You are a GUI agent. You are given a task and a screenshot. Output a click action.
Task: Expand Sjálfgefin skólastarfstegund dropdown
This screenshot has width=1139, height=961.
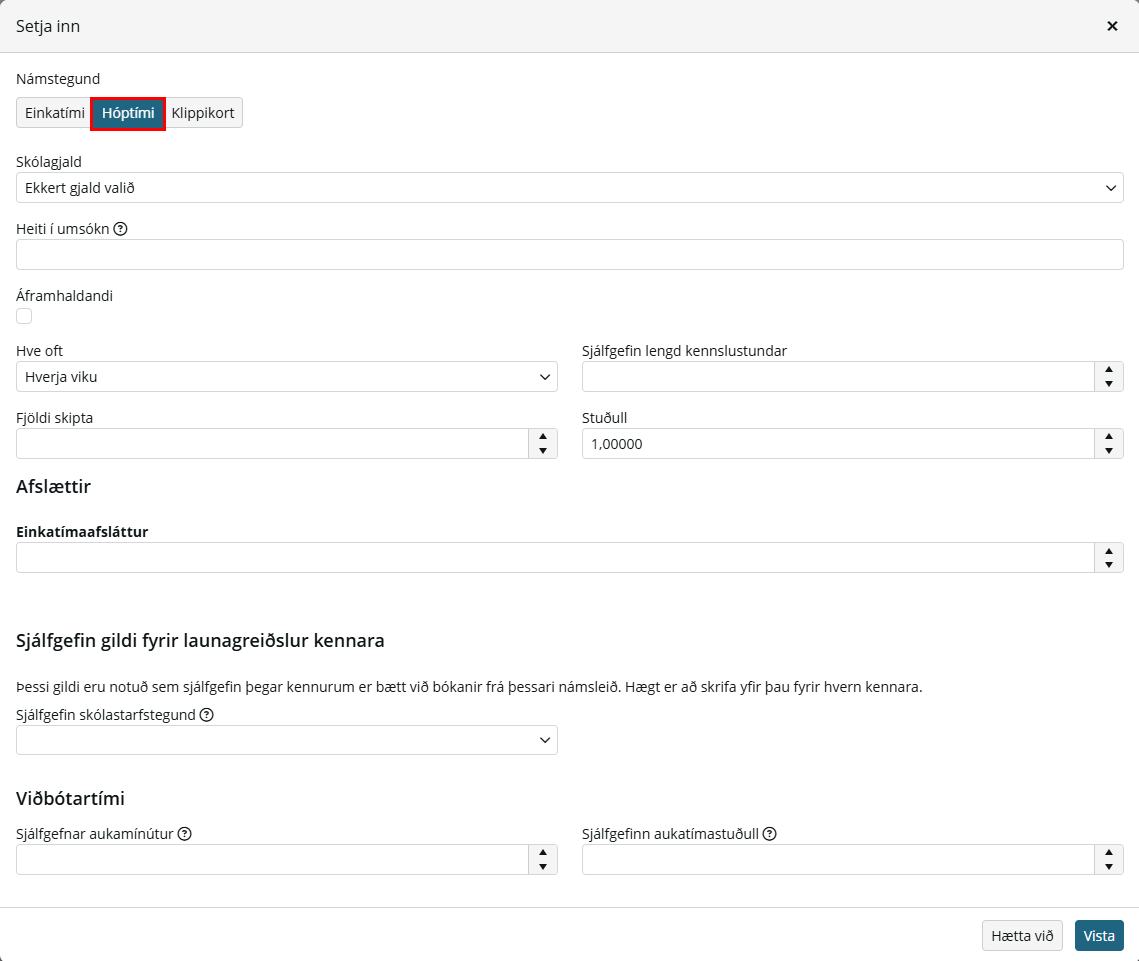[x=287, y=740]
